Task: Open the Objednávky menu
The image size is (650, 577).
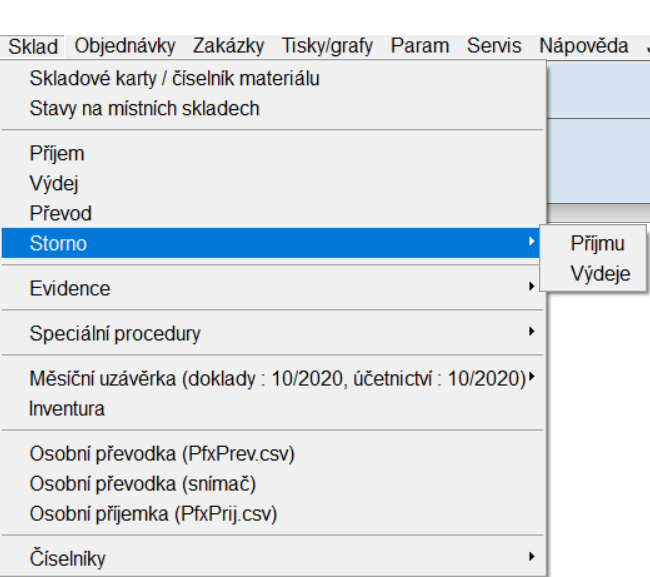Action: [125, 46]
